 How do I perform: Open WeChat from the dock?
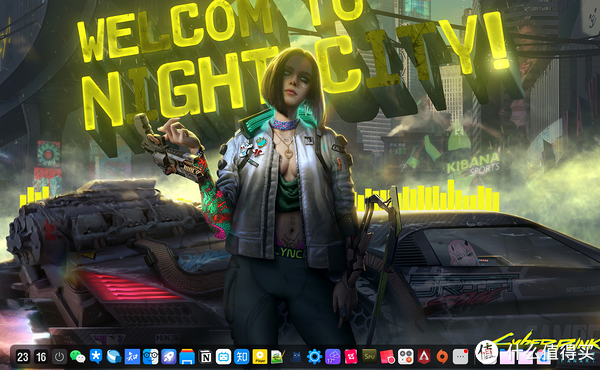[77, 357]
